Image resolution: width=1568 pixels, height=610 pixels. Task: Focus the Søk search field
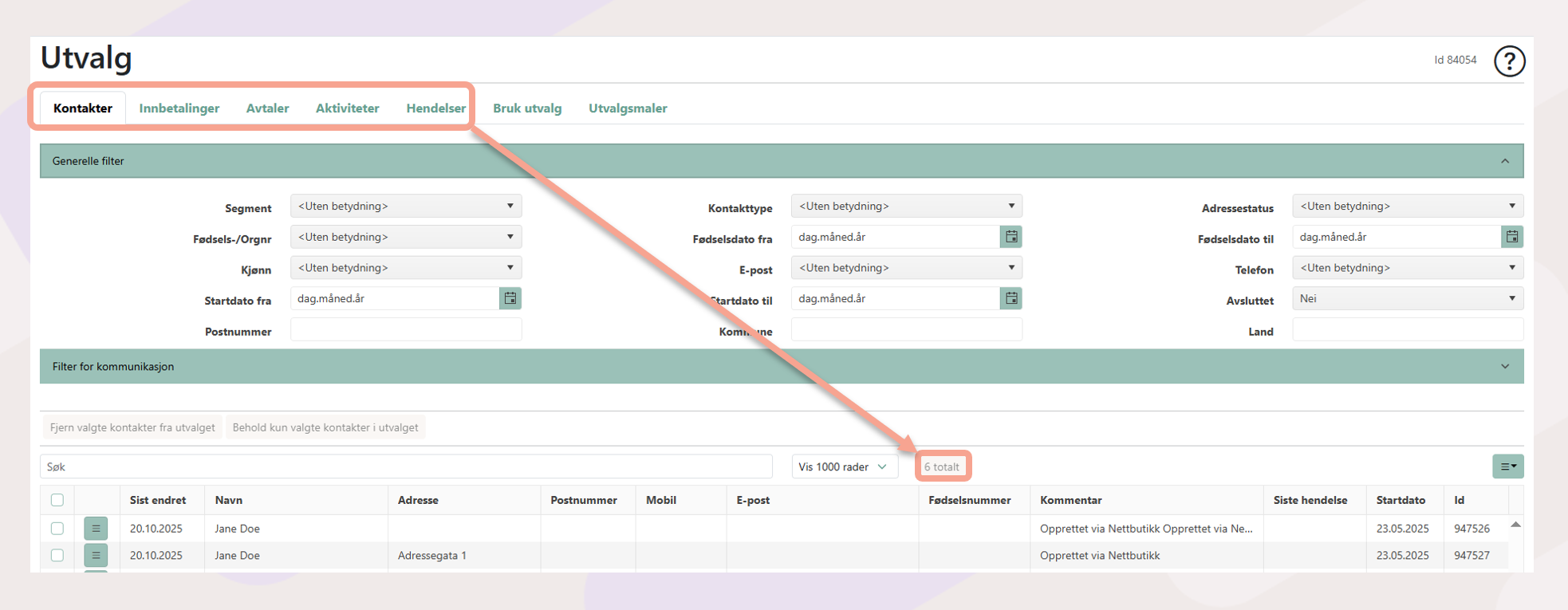pyautogui.click(x=406, y=466)
